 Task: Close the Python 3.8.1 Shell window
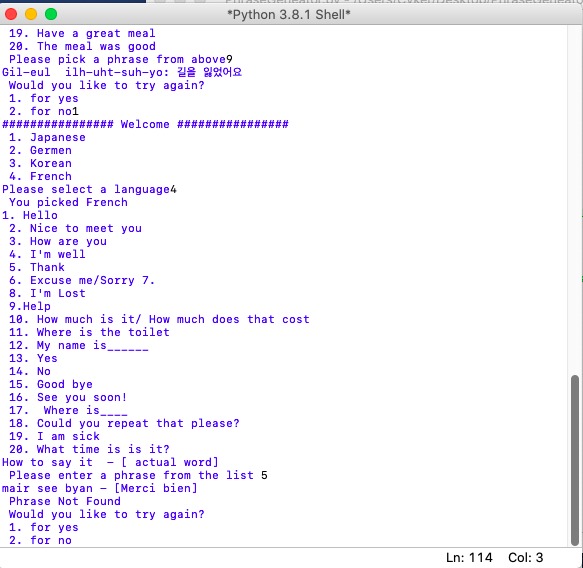(x=11, y=14)
